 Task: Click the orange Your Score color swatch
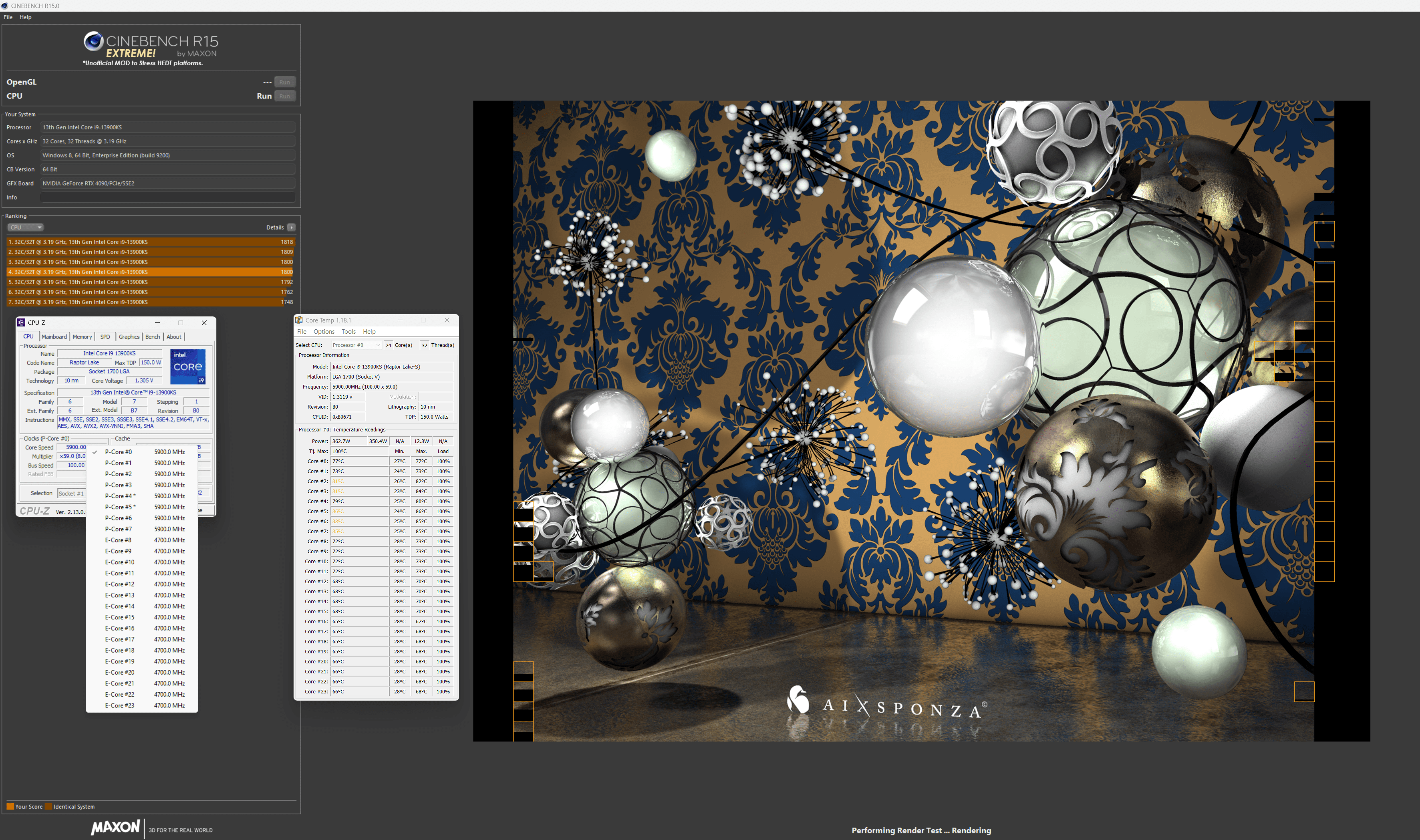click(x=10, y=807)
